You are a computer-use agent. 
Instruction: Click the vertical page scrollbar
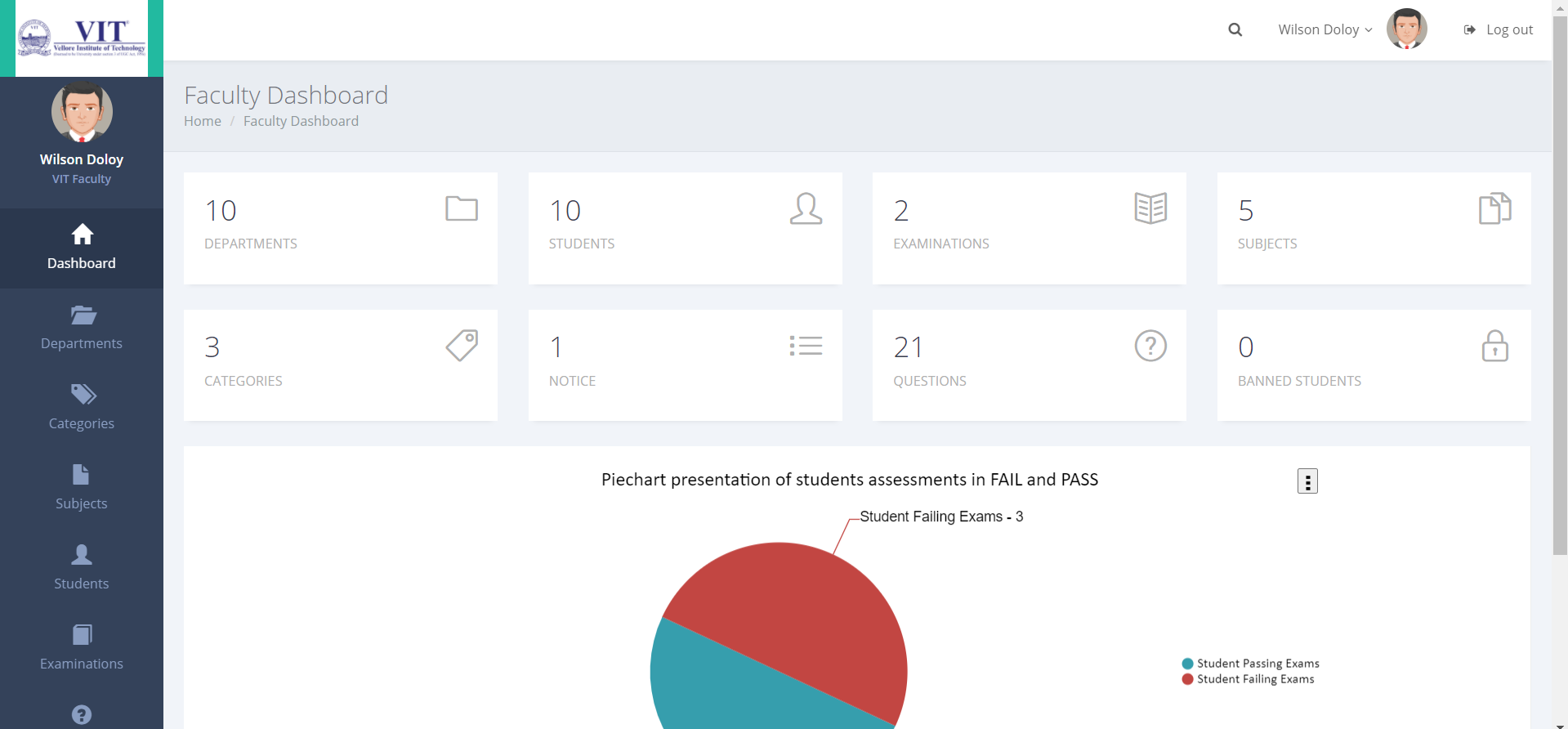pyautogui.click(x=1560, y=286)
